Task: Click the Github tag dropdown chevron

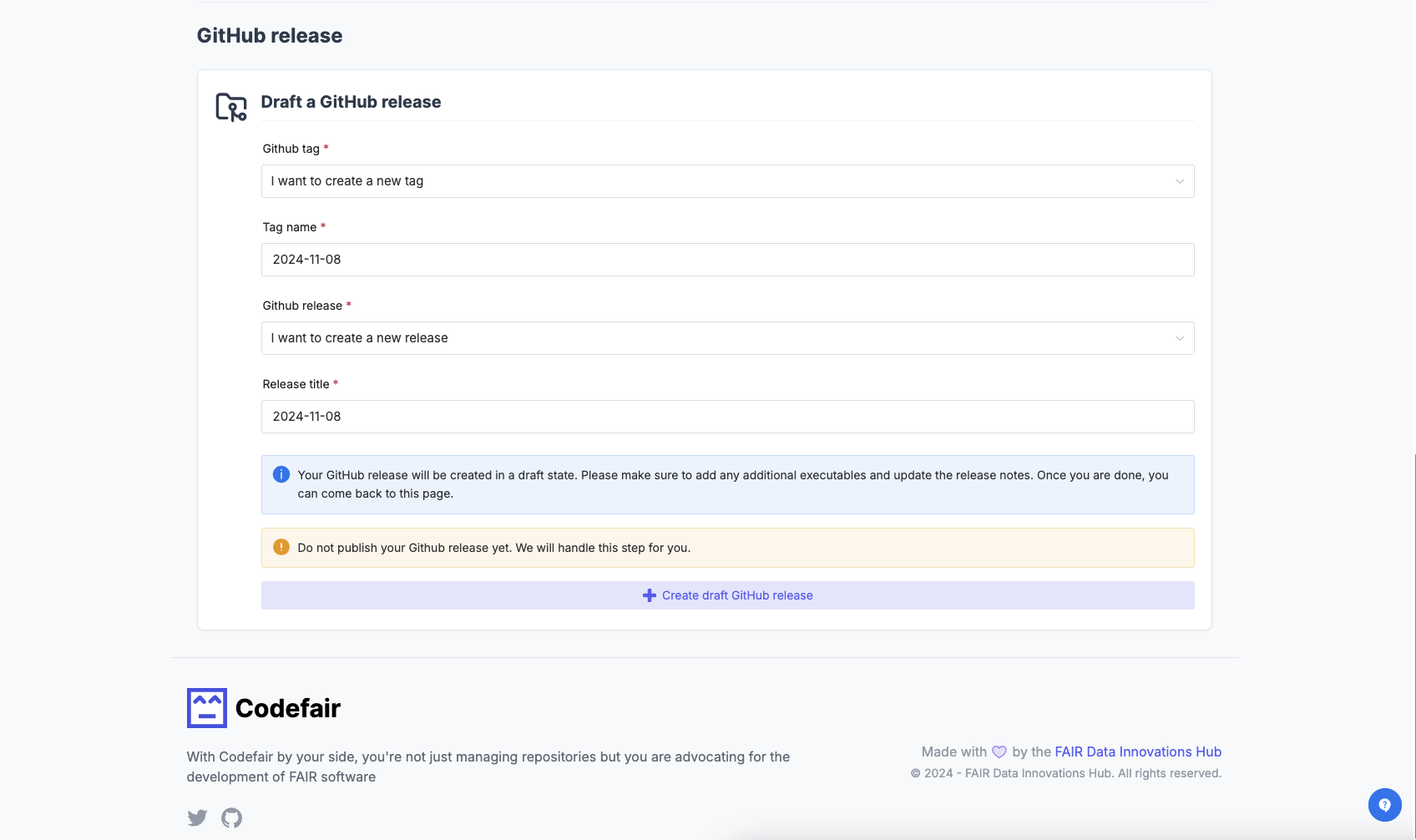Action: (1180, 181)
